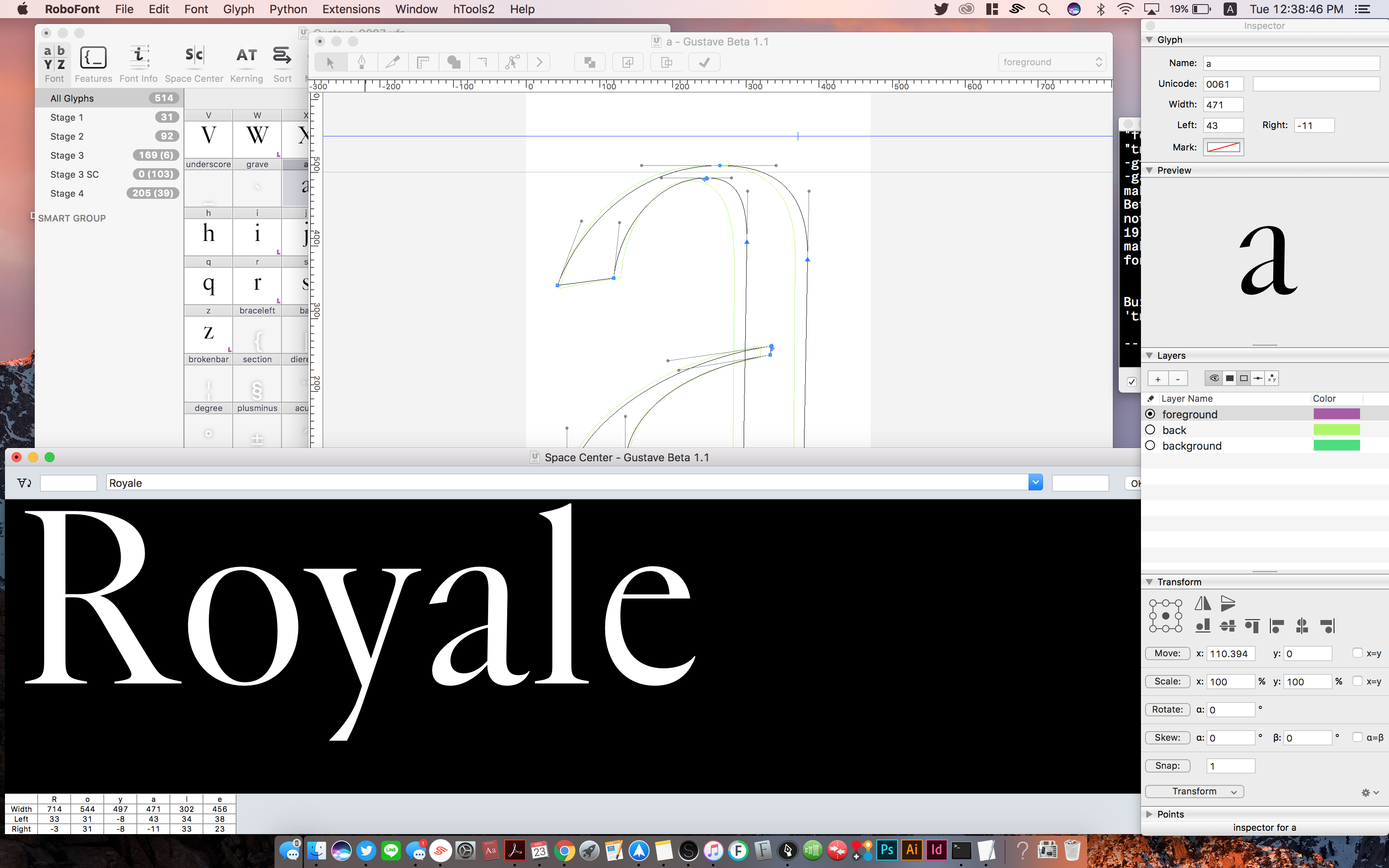Enable x=y checkbox for Scale

tap(1358, 681)
